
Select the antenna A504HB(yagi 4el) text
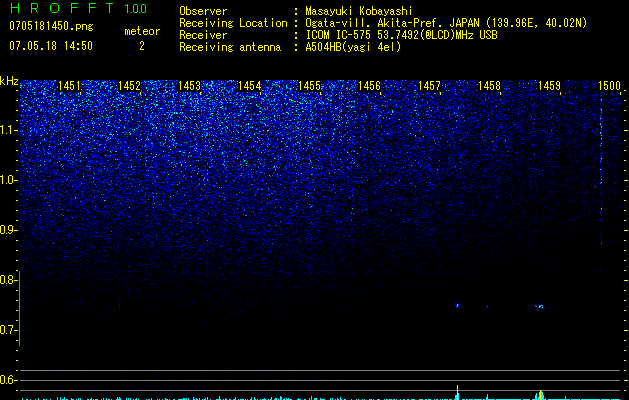(x=353, y=47)
